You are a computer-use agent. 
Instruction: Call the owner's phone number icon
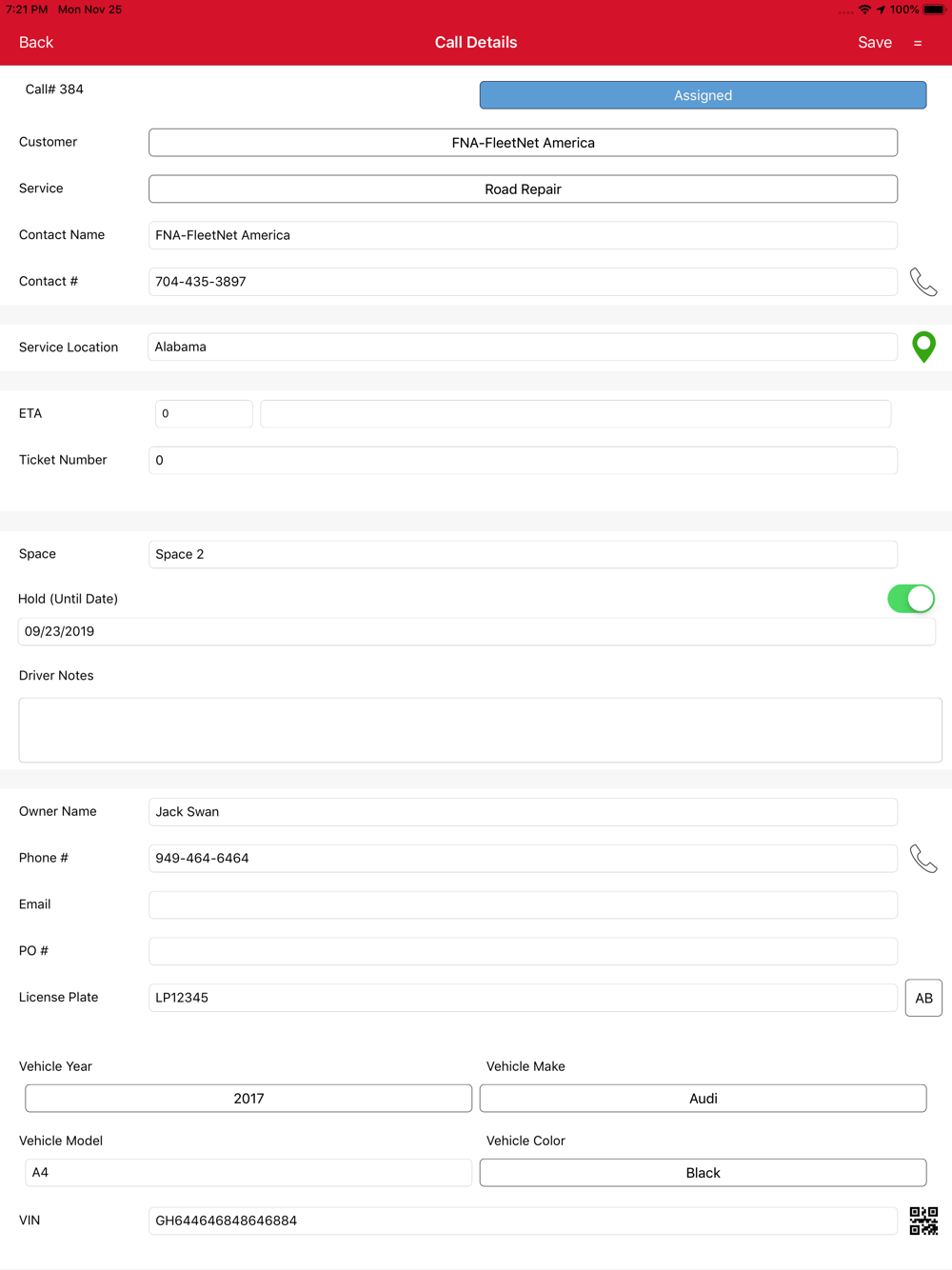923,859
